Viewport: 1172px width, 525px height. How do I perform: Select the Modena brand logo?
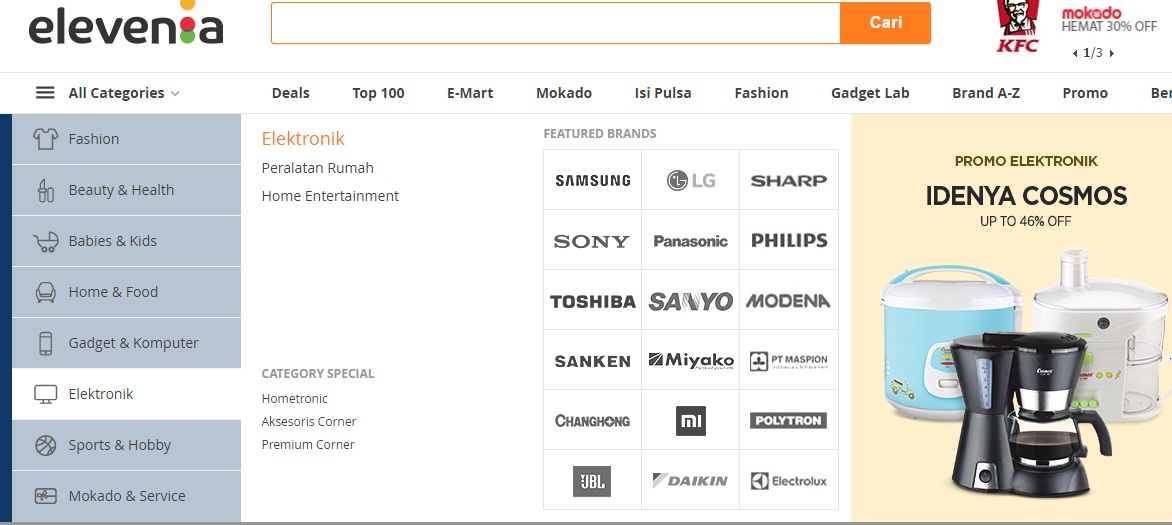pos(788,301)
